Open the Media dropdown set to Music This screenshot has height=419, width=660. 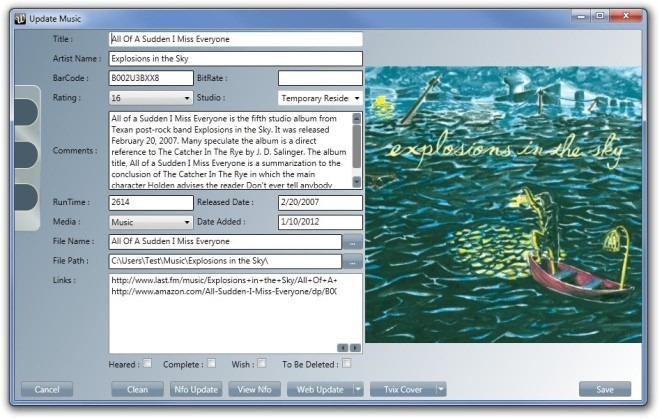click(151, 222)
